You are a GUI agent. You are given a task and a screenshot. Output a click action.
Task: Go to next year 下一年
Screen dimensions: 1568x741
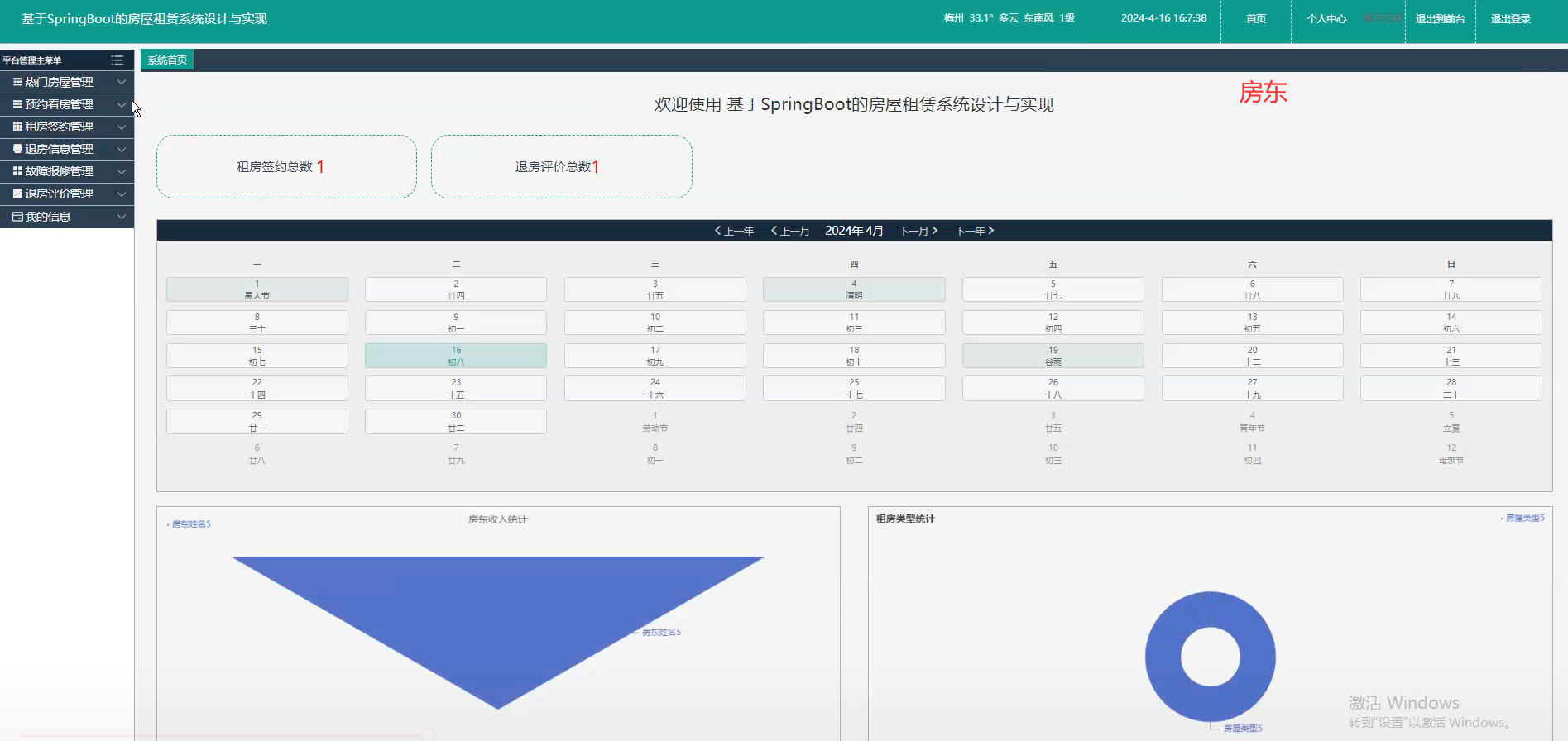(x=975, y=231)
